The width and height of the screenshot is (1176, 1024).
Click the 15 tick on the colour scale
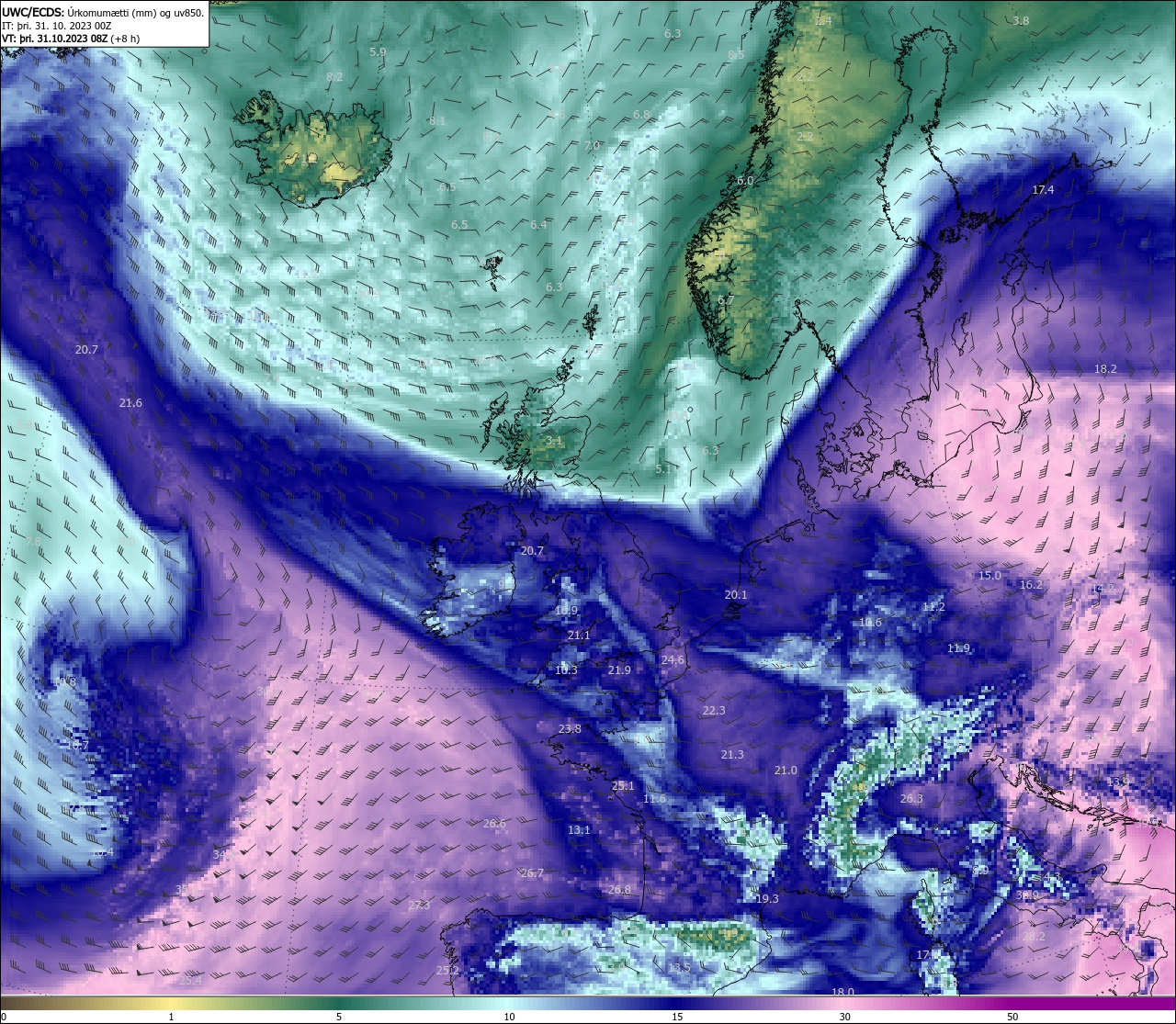677,1017
